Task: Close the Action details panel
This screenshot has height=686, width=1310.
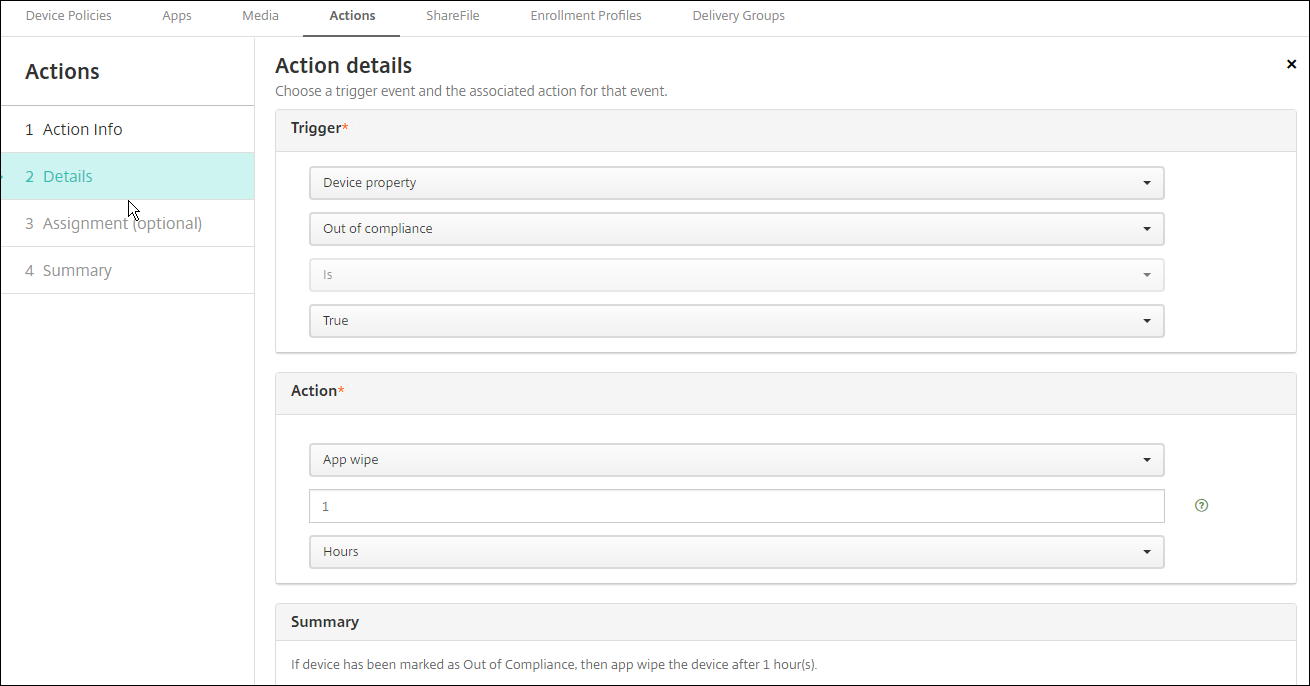Action: (x=1291, y=65)
